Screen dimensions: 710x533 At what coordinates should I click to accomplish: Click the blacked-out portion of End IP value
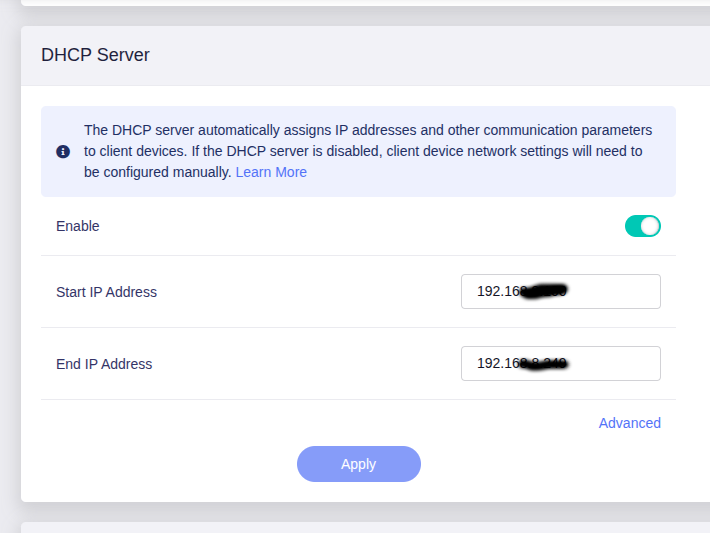[546, 364]
